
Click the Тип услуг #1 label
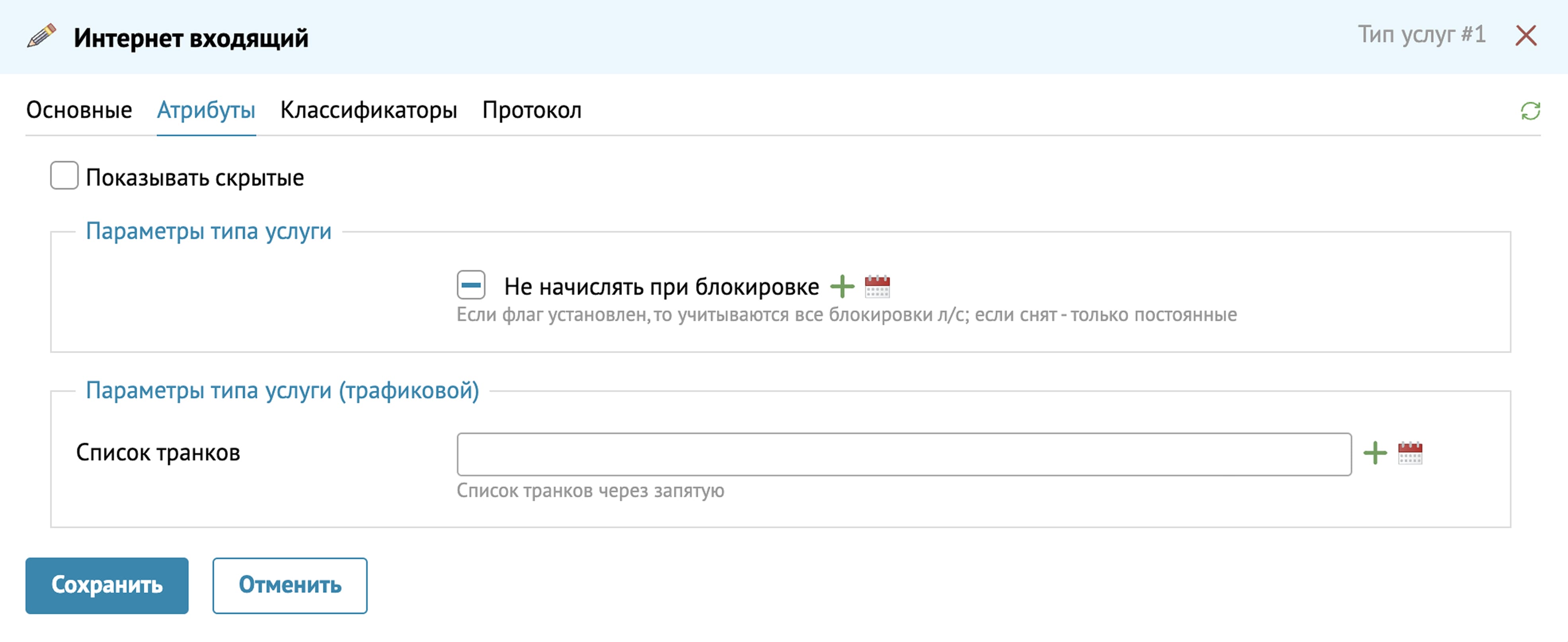coord(1421,35)
